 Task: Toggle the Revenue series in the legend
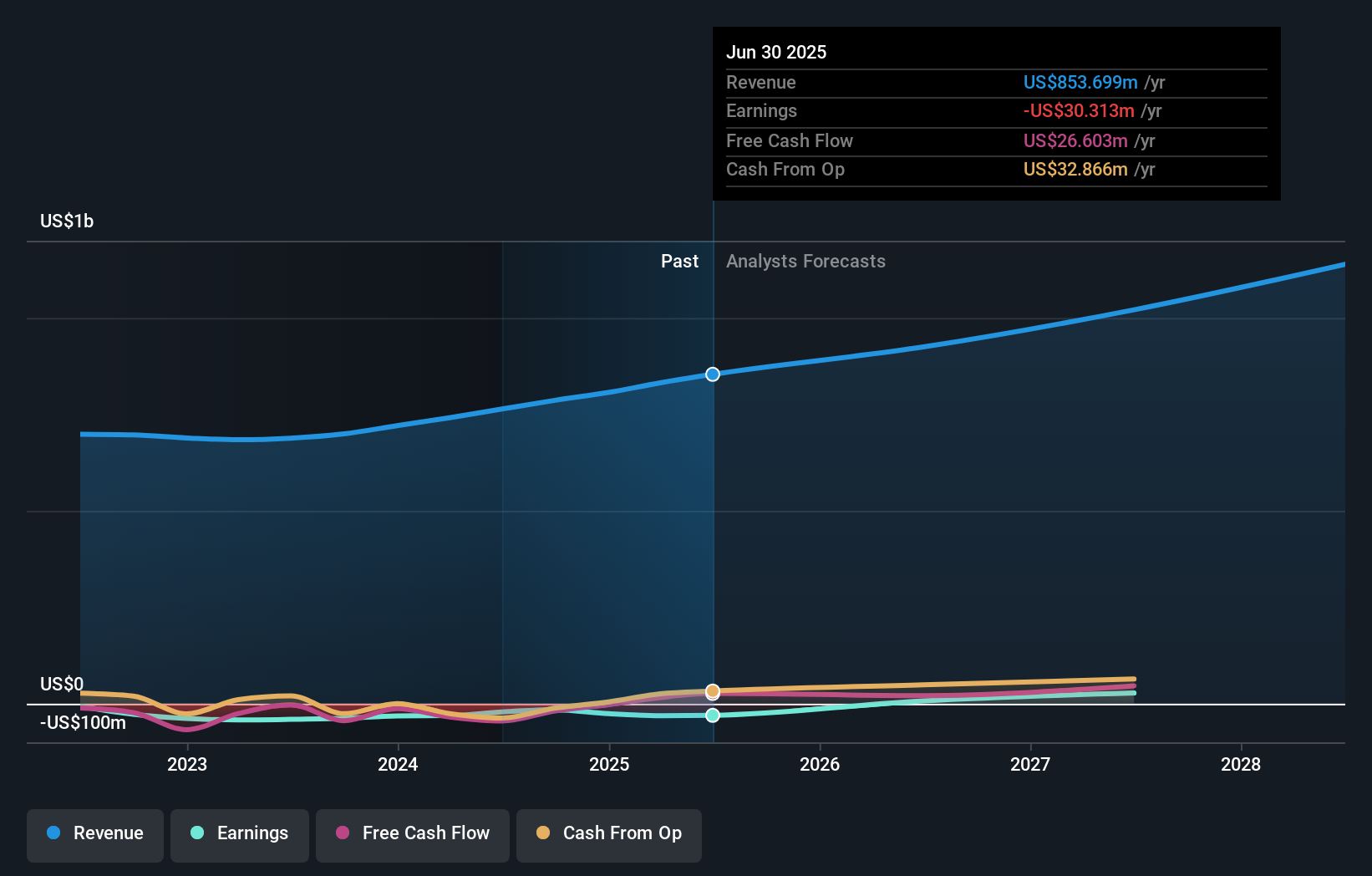coord(95,835)
